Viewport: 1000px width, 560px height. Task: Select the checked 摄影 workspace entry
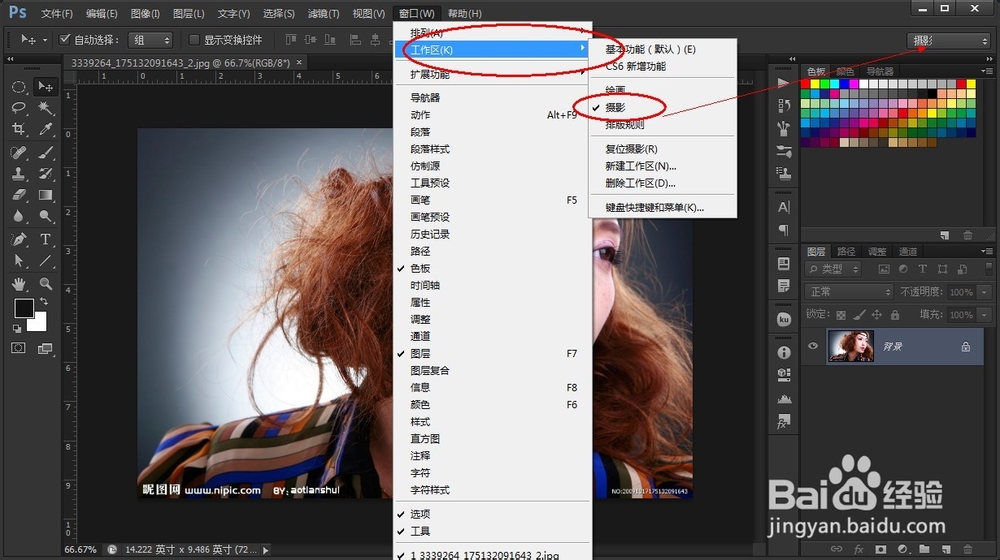(x=662, y=108)
